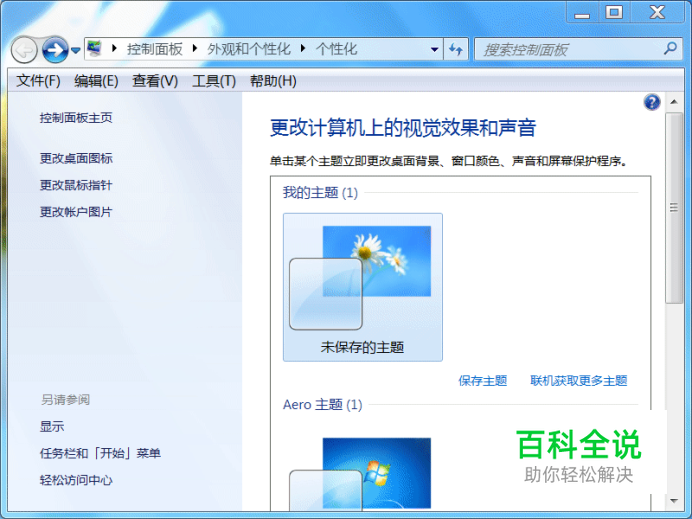Open the 帮助(H) menu
Viewport: 692px width, 519px height.
click(273, 81)
